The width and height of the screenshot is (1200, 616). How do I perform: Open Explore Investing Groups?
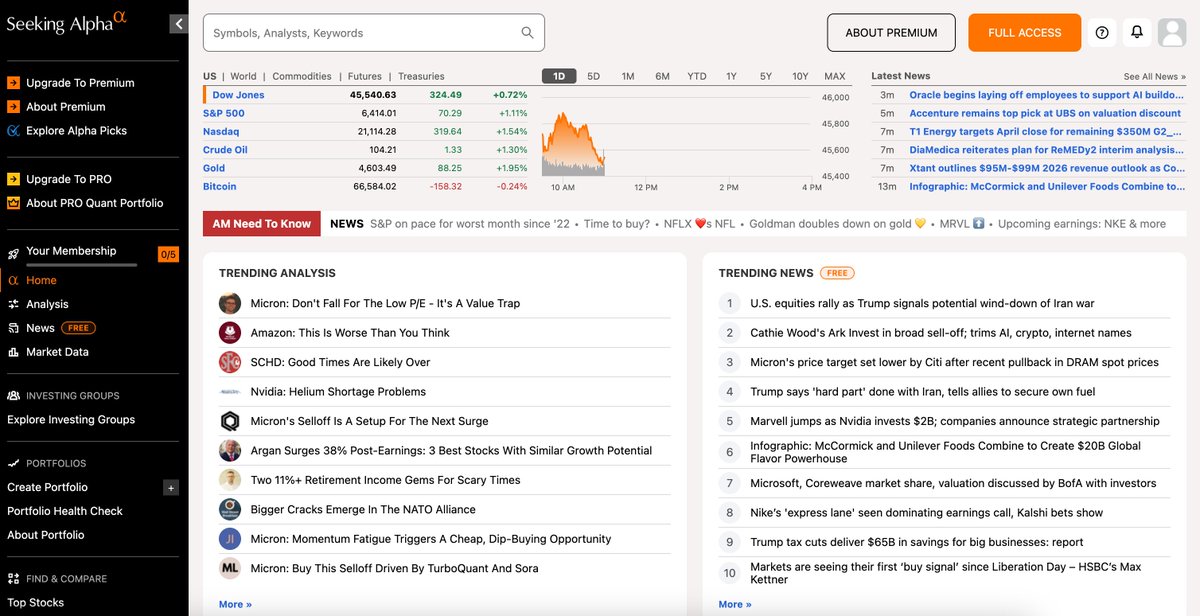point(71,420)
